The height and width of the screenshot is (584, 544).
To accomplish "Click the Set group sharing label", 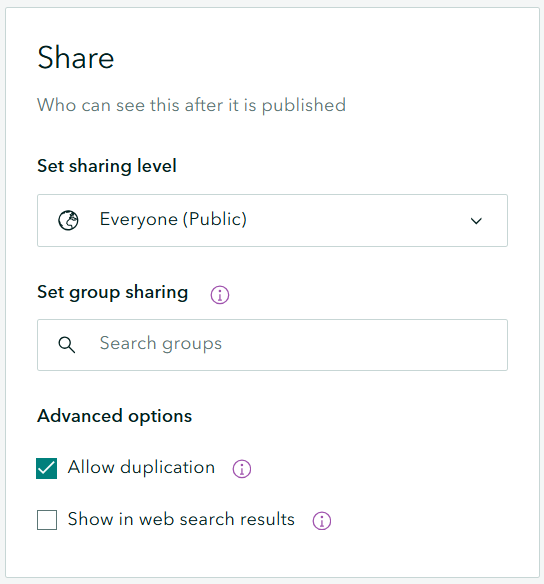I will (x=112, y=292).
